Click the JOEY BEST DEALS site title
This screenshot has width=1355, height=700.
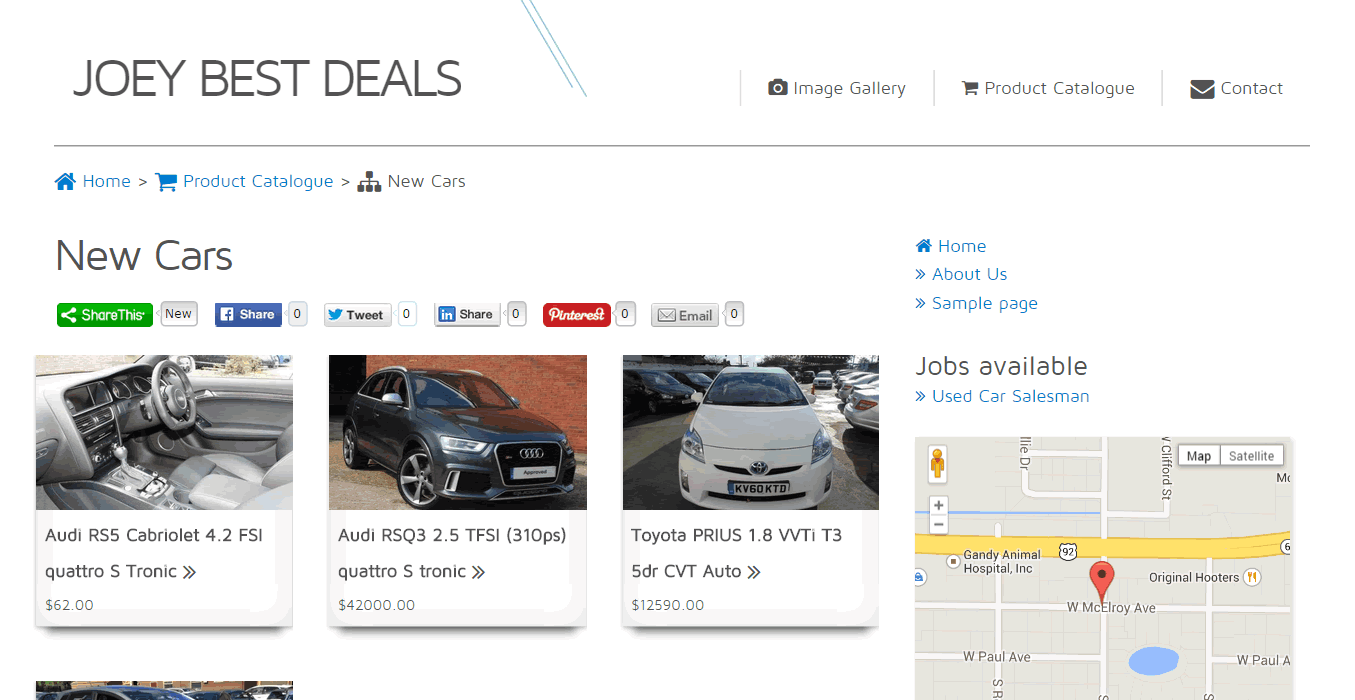point(267,79)
